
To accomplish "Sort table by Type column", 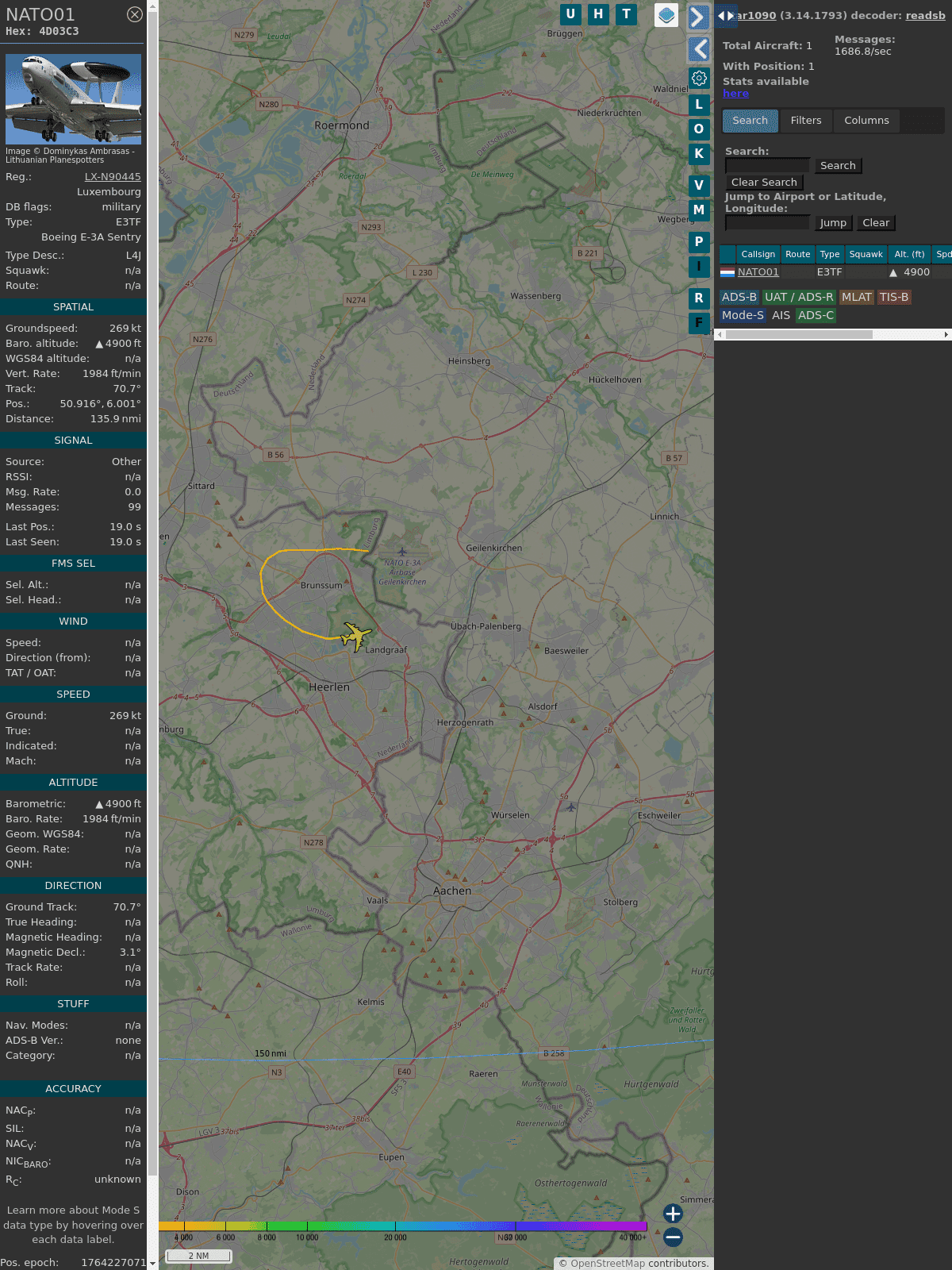I will pyautogui.click(x=830, y=254).
